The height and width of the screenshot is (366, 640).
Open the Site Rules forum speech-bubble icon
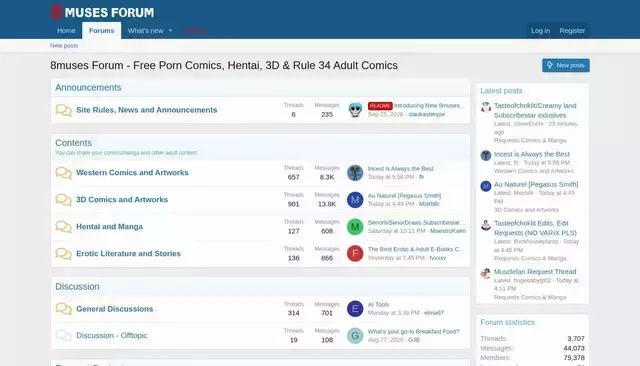pos(64,110)
